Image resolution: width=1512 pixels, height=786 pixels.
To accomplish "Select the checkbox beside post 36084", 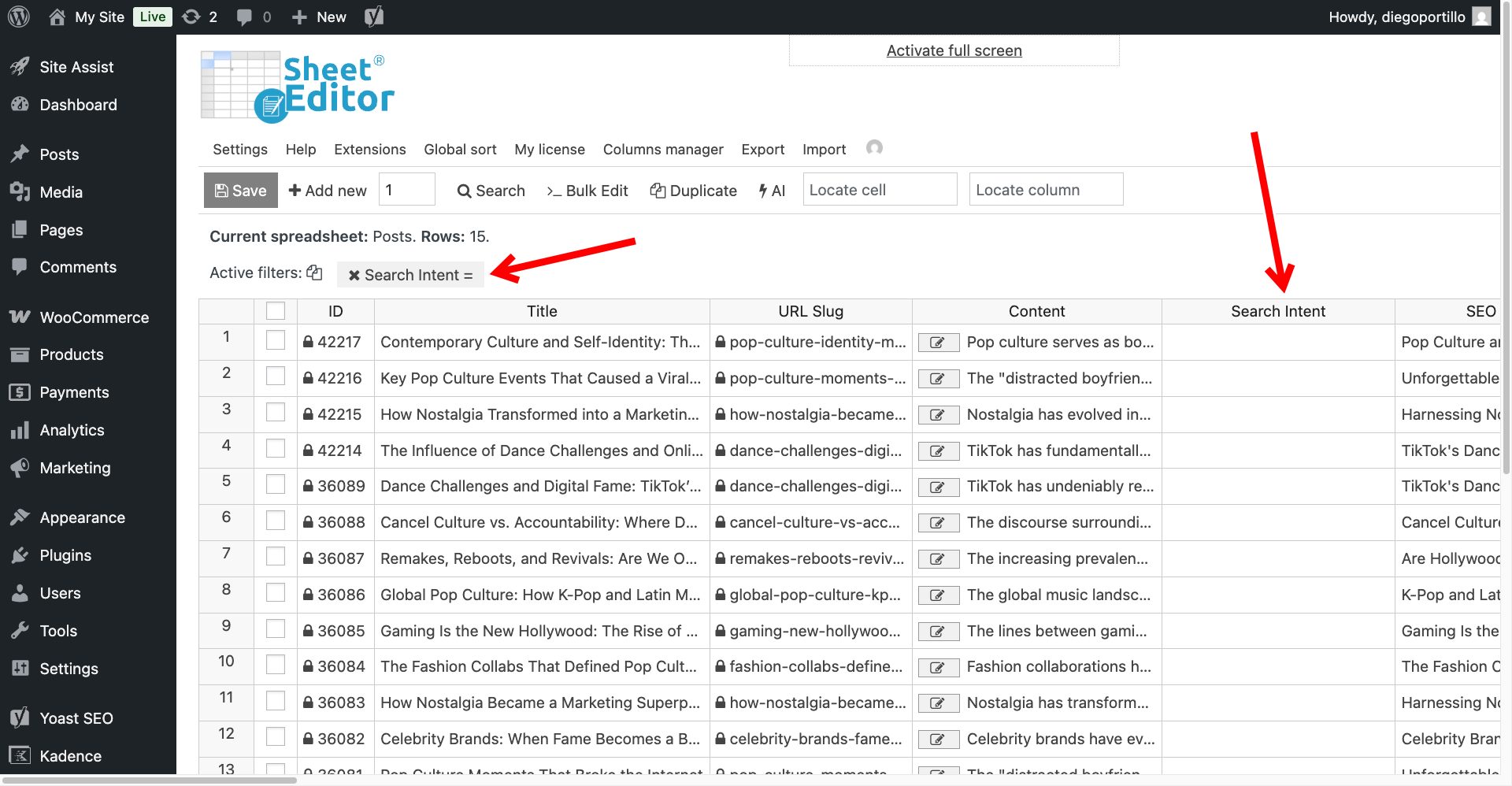I will click(x=275, y=664).
